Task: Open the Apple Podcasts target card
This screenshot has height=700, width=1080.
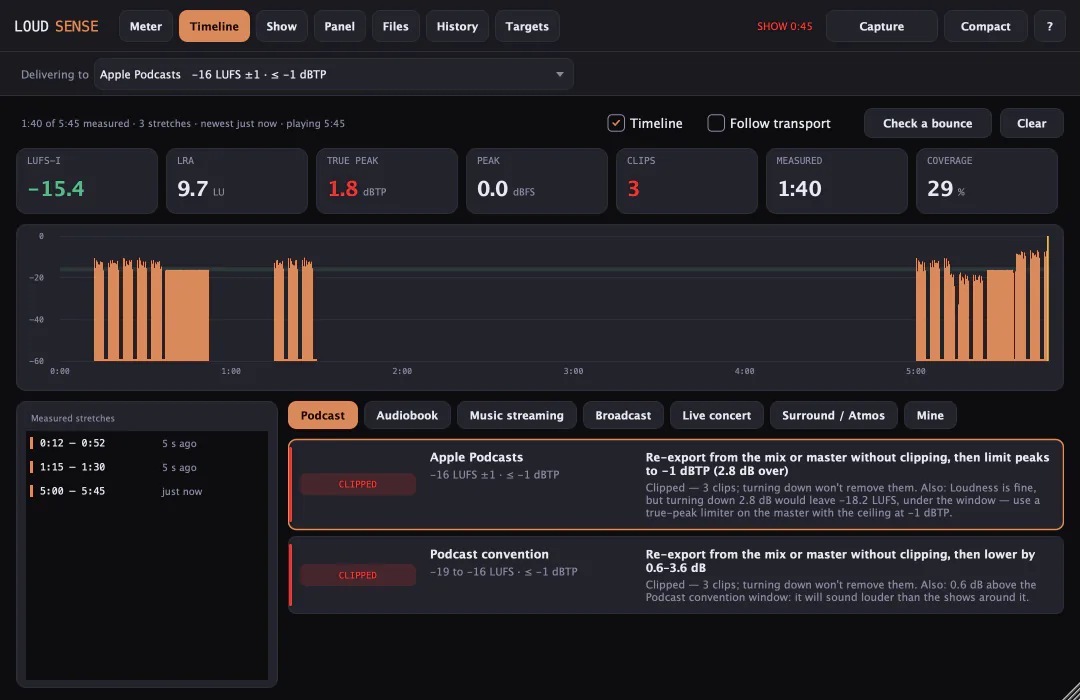Action: pyautogui.click(x=676, y=484)
